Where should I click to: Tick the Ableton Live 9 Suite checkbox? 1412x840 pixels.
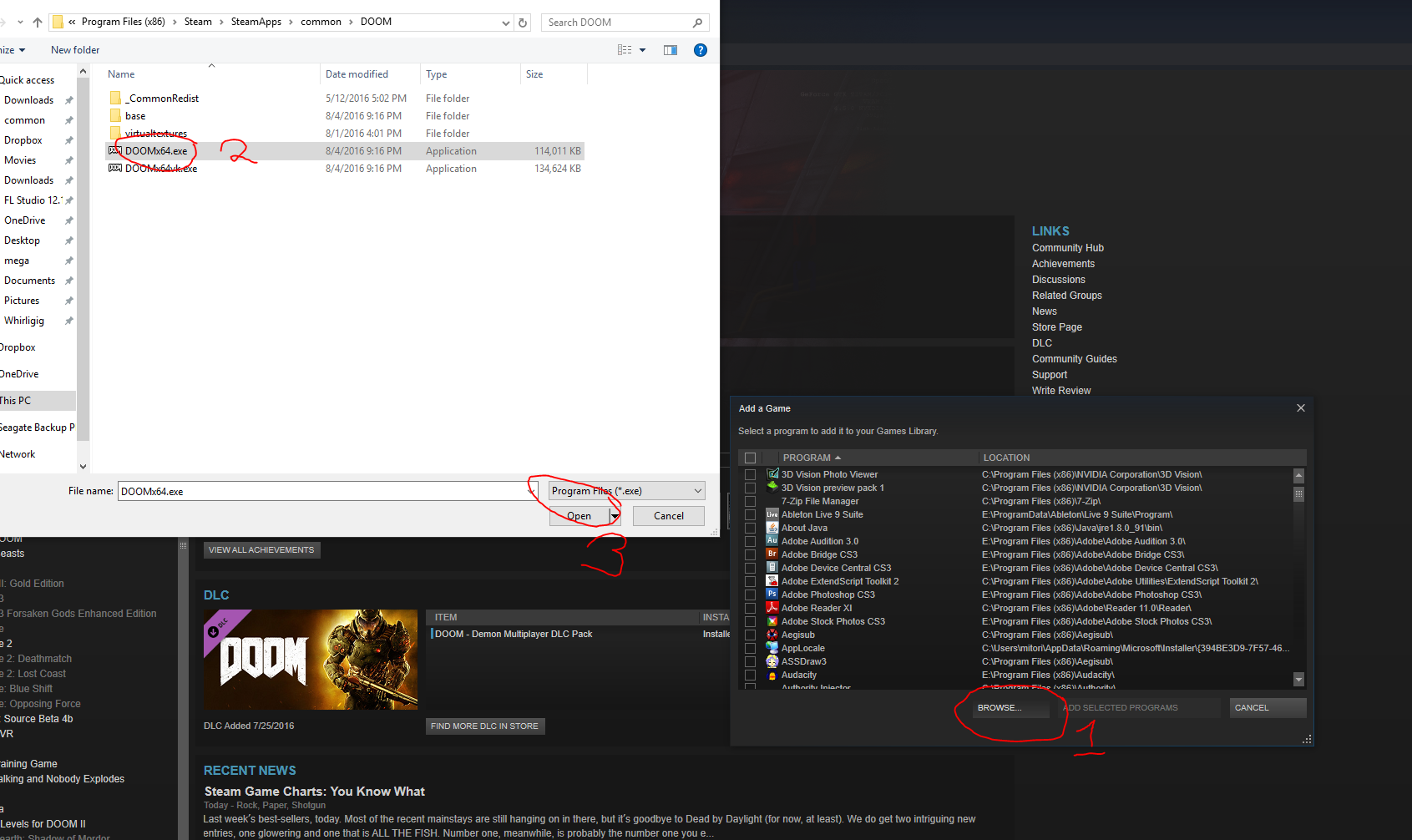pos(750,514)
